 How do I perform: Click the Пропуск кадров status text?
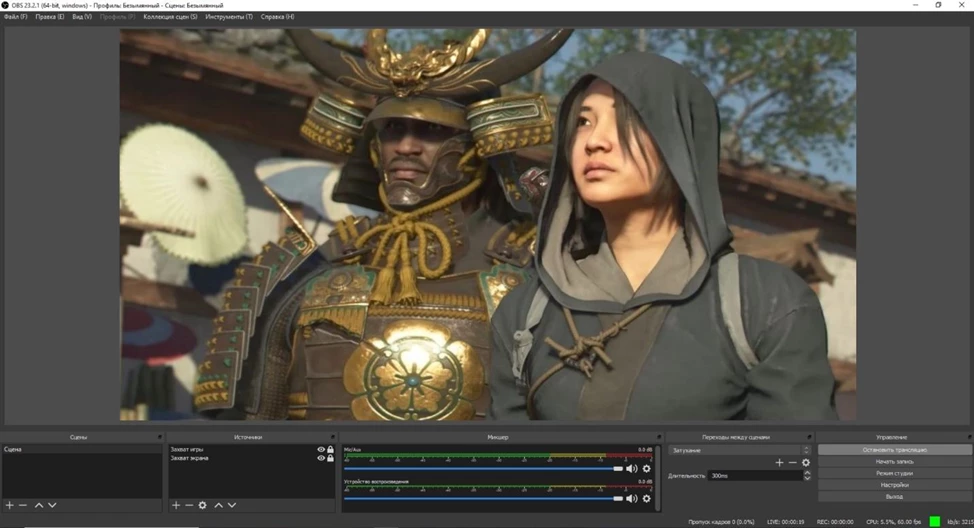pos(721,522)
